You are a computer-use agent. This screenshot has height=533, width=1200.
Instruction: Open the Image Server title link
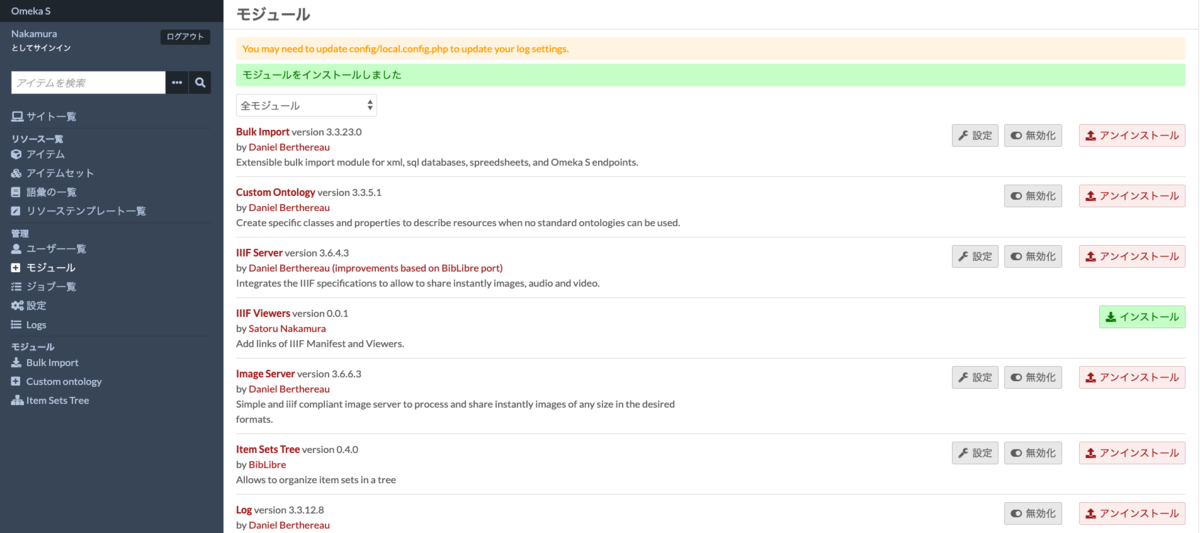265,374
